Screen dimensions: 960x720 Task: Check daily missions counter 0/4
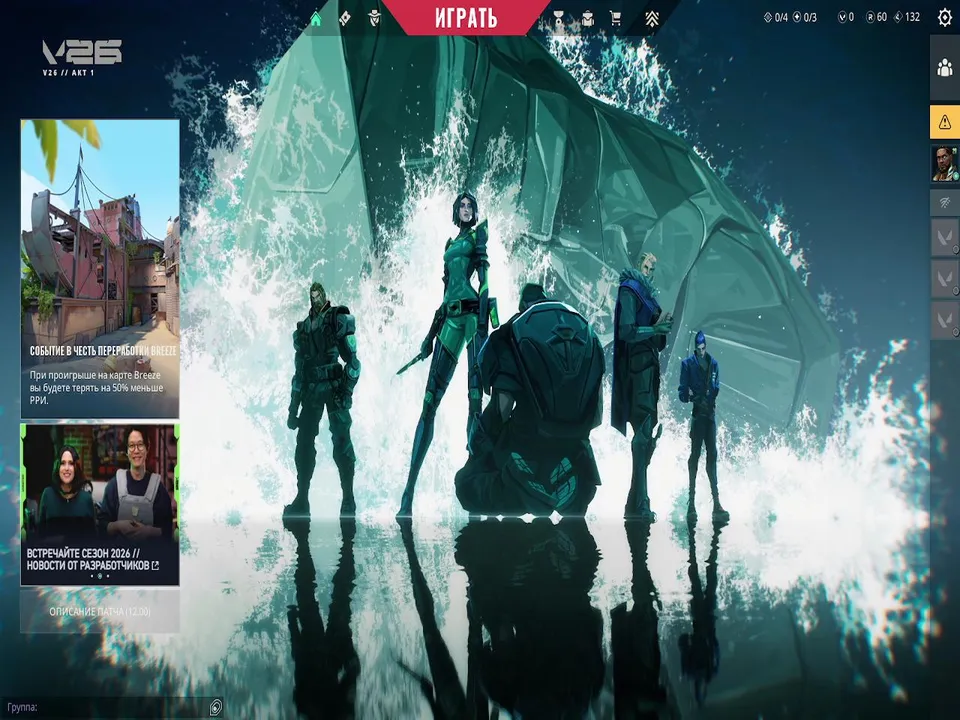(776, 17)
